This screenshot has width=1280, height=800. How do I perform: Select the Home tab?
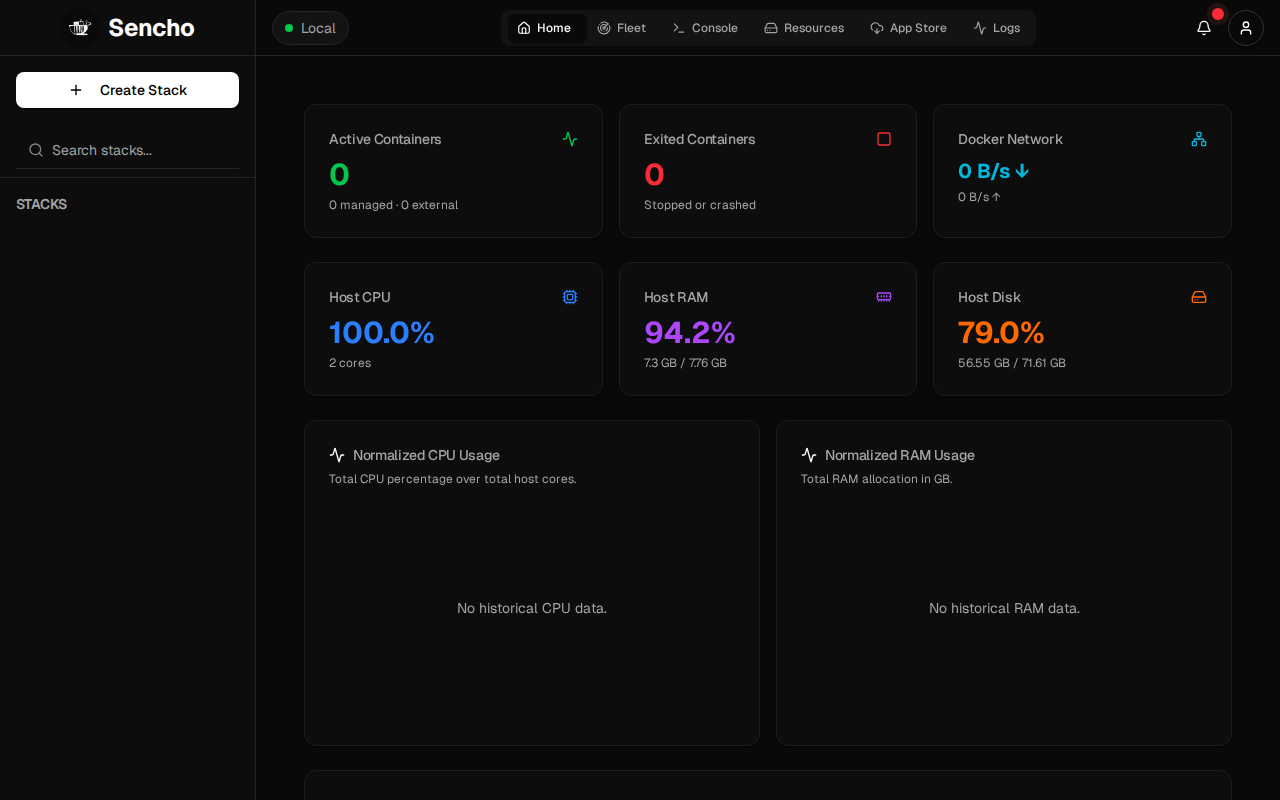(545, 28)
